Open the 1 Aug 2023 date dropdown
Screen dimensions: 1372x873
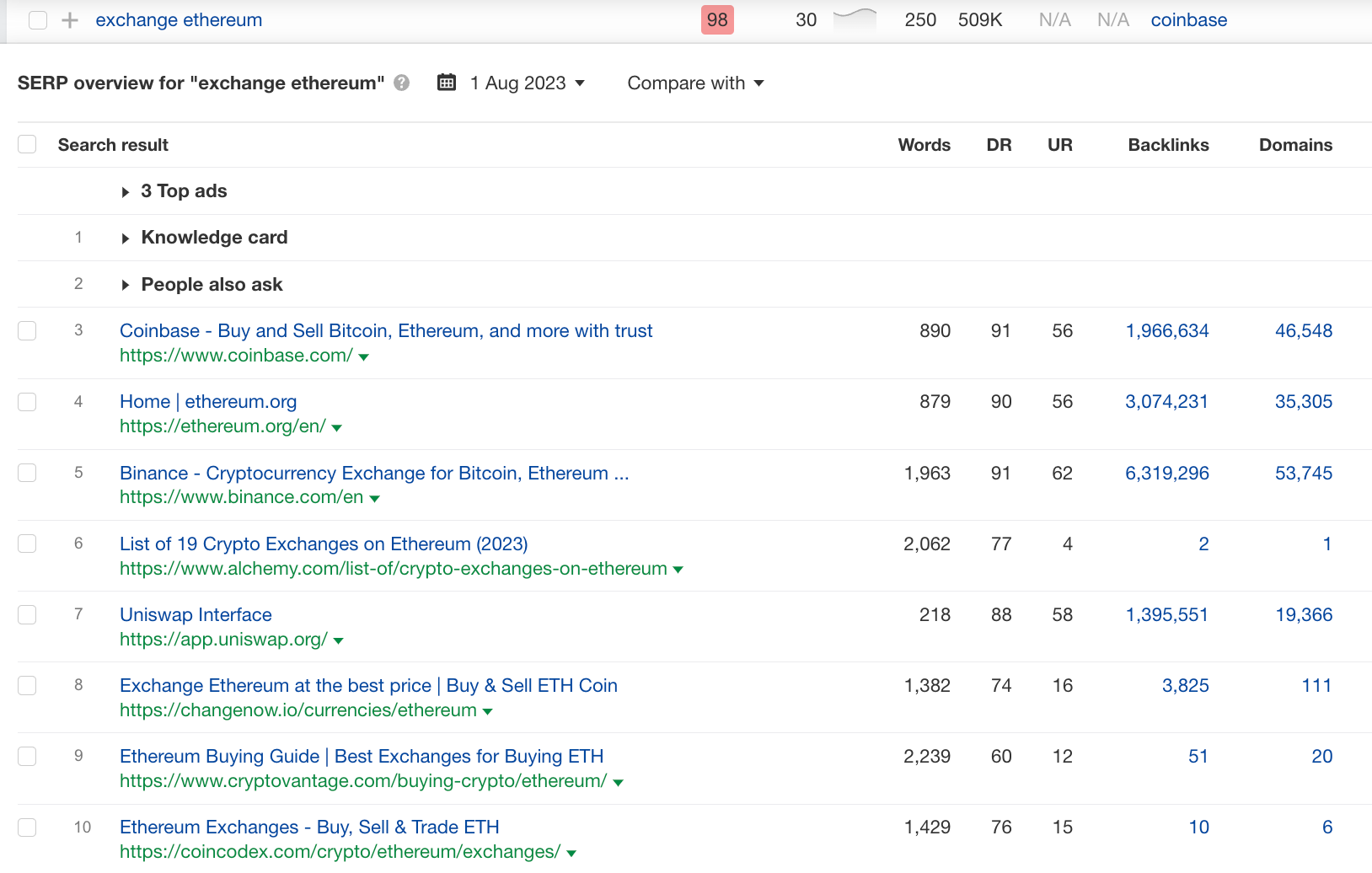527,83
